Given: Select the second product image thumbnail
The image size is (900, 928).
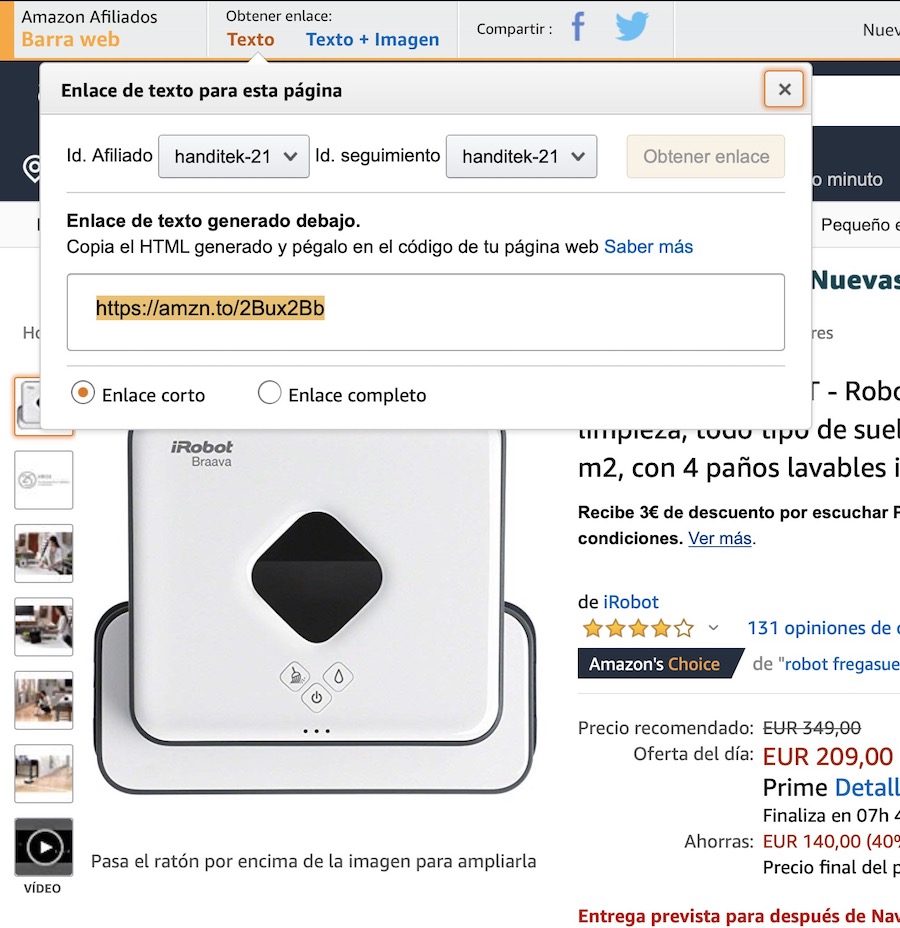Looking at the screenshot, I should (x=44, y=480).
